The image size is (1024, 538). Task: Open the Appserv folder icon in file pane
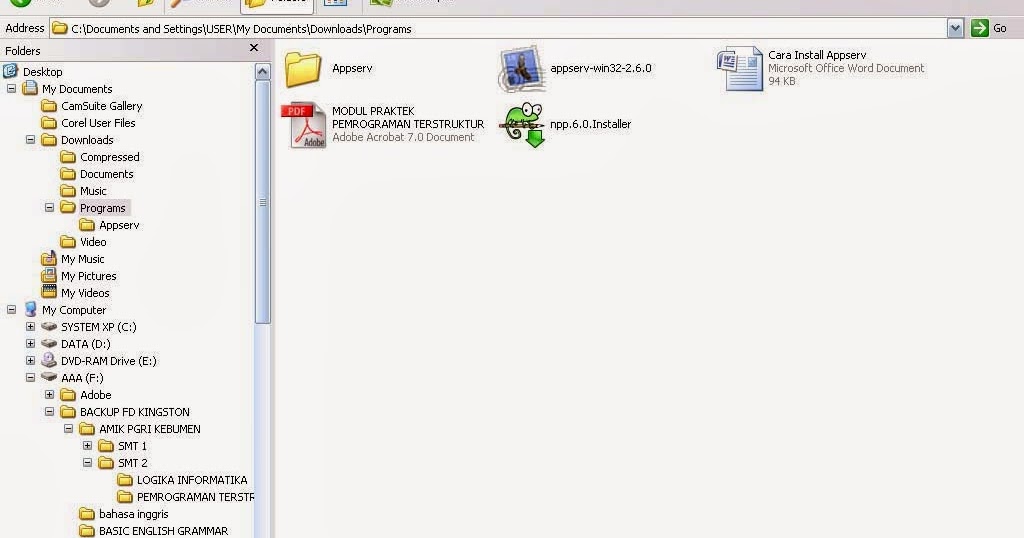point(303,69)
